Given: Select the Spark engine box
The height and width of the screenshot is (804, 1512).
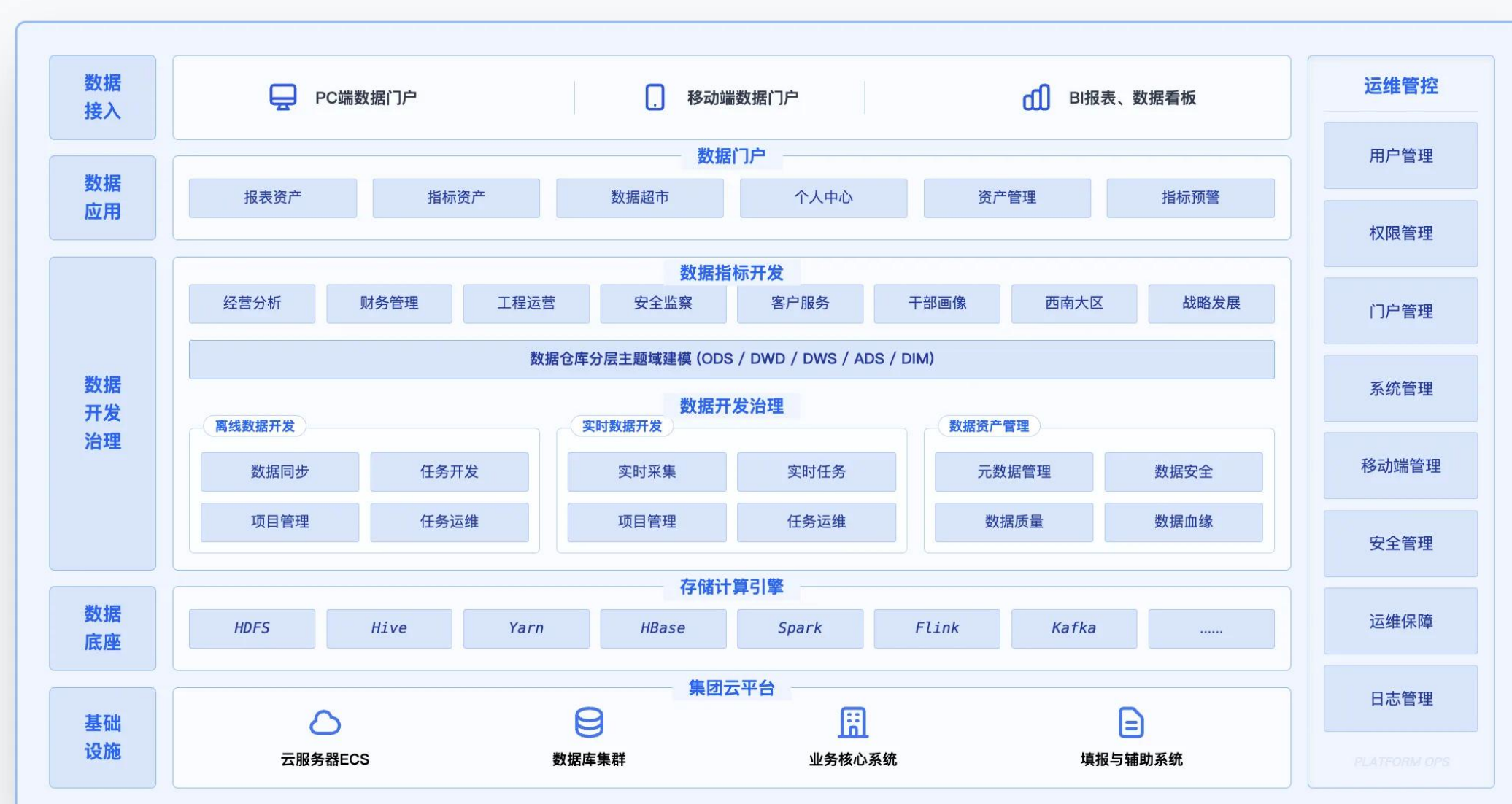Looking at the screenshot, I should tap(800, 628).
